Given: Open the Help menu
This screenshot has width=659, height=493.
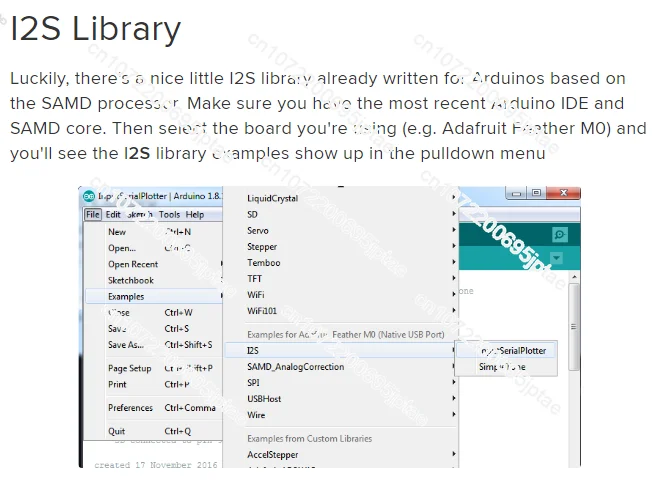Looking at the screenshot, I should [x=195, y=215].
